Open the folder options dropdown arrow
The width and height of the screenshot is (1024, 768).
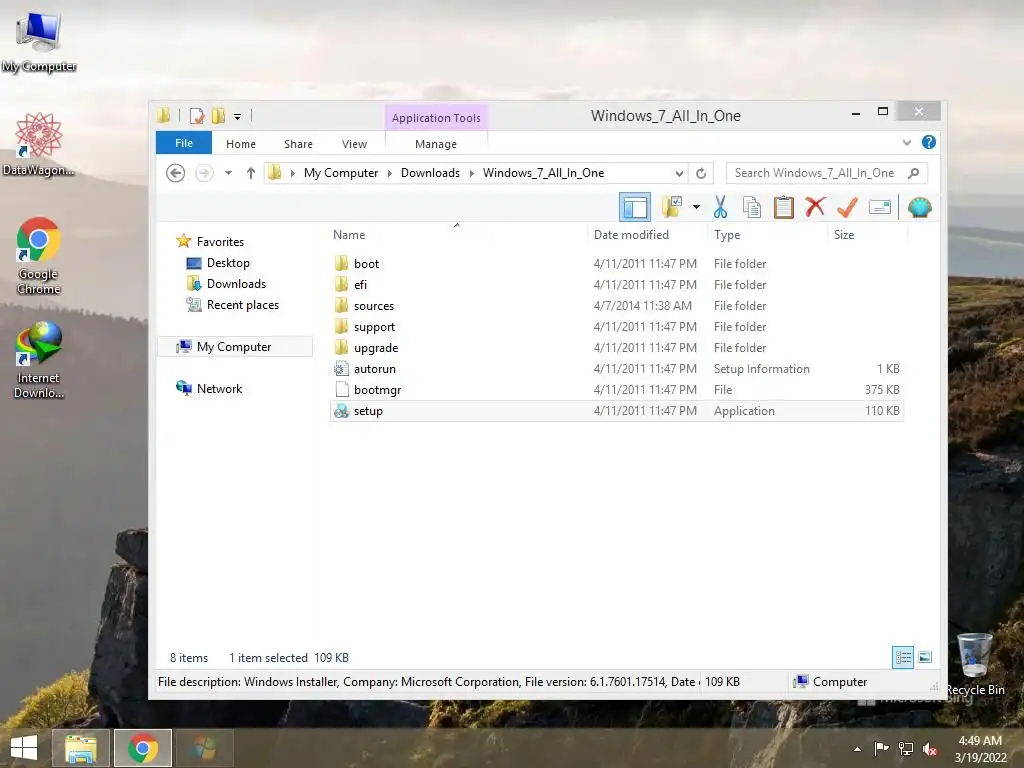click(696, 208)
